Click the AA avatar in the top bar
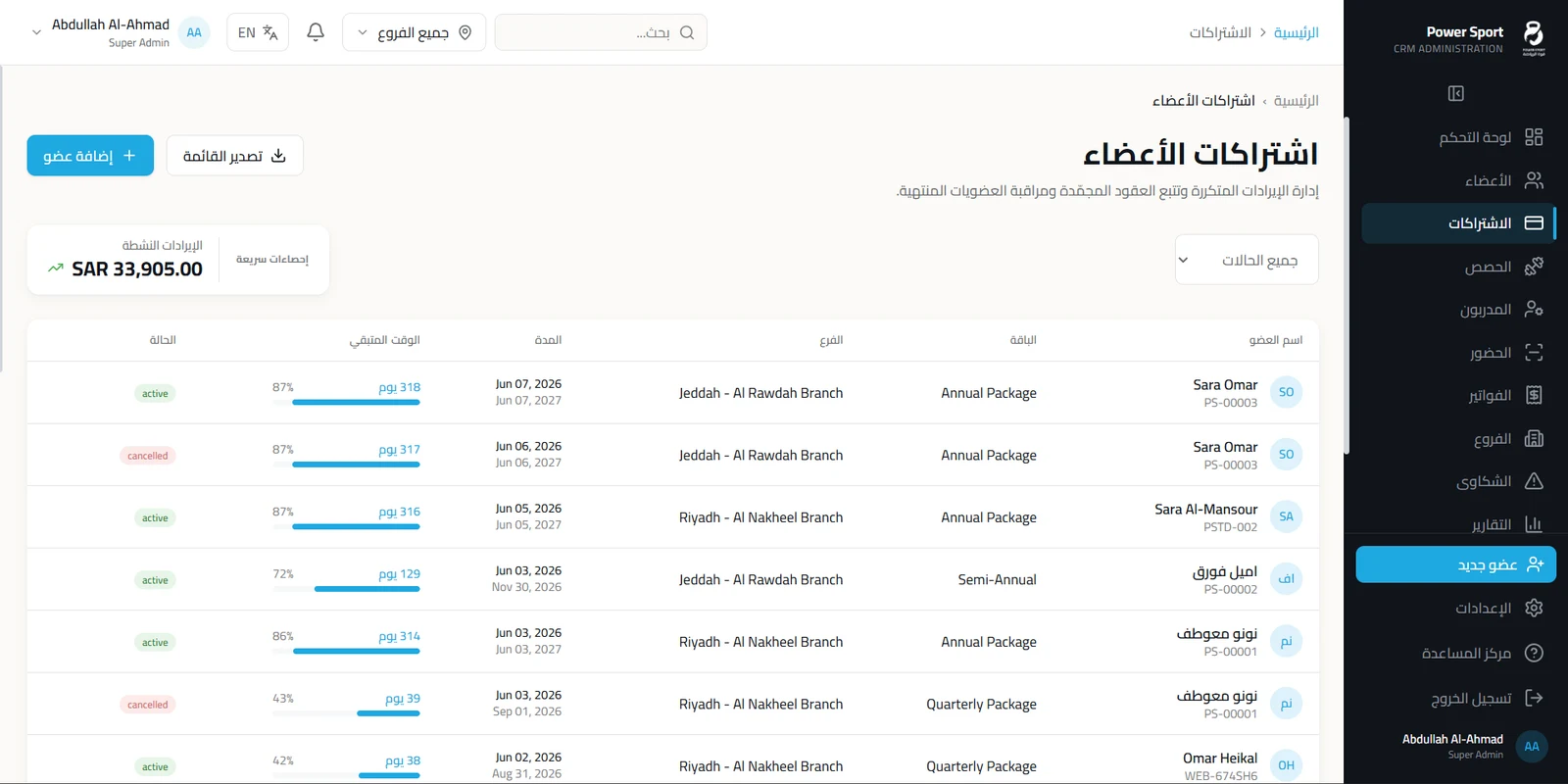Screen dimensions: 1568x784 click(194, 32)
